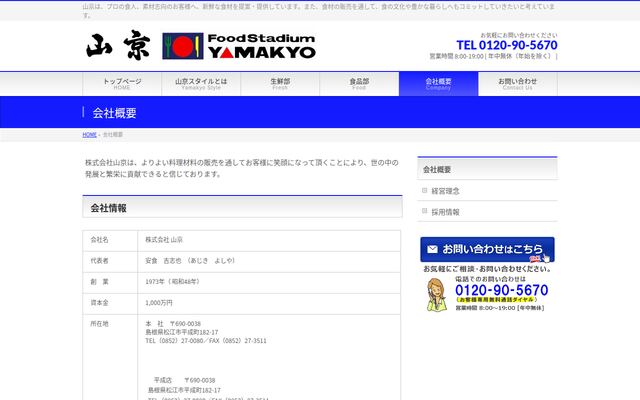Open the トップページ HOME menu item
Image resolution: width=640 pixels, height=400 pixels.
pyautogui.click(x=122, y=84)
